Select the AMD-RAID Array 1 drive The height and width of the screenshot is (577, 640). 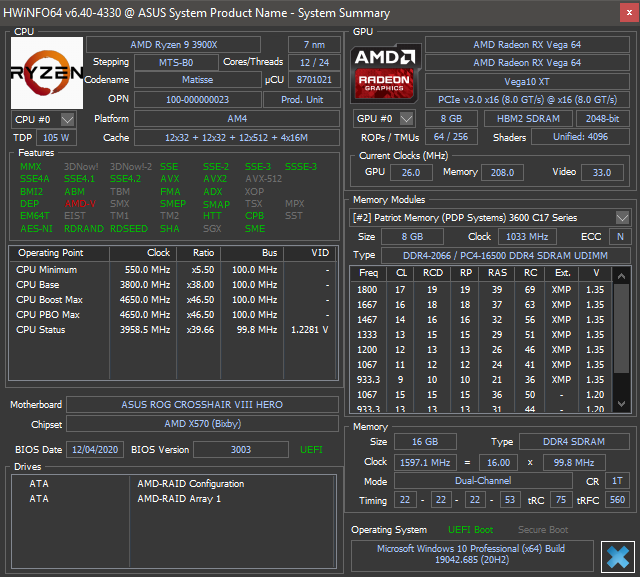click(x=173, y=499)
